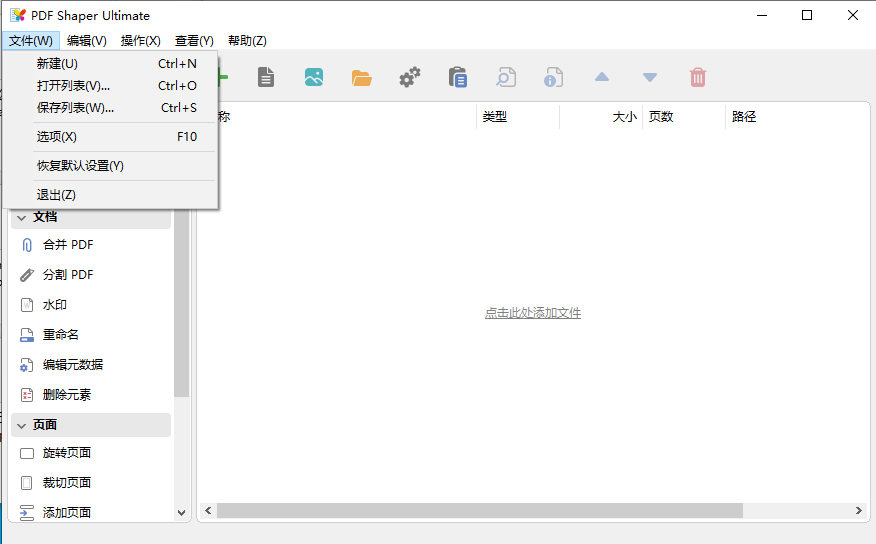
Task: Choose 新建(U) from the file menu
Action: pyautogui.click(x=111, y=64)
